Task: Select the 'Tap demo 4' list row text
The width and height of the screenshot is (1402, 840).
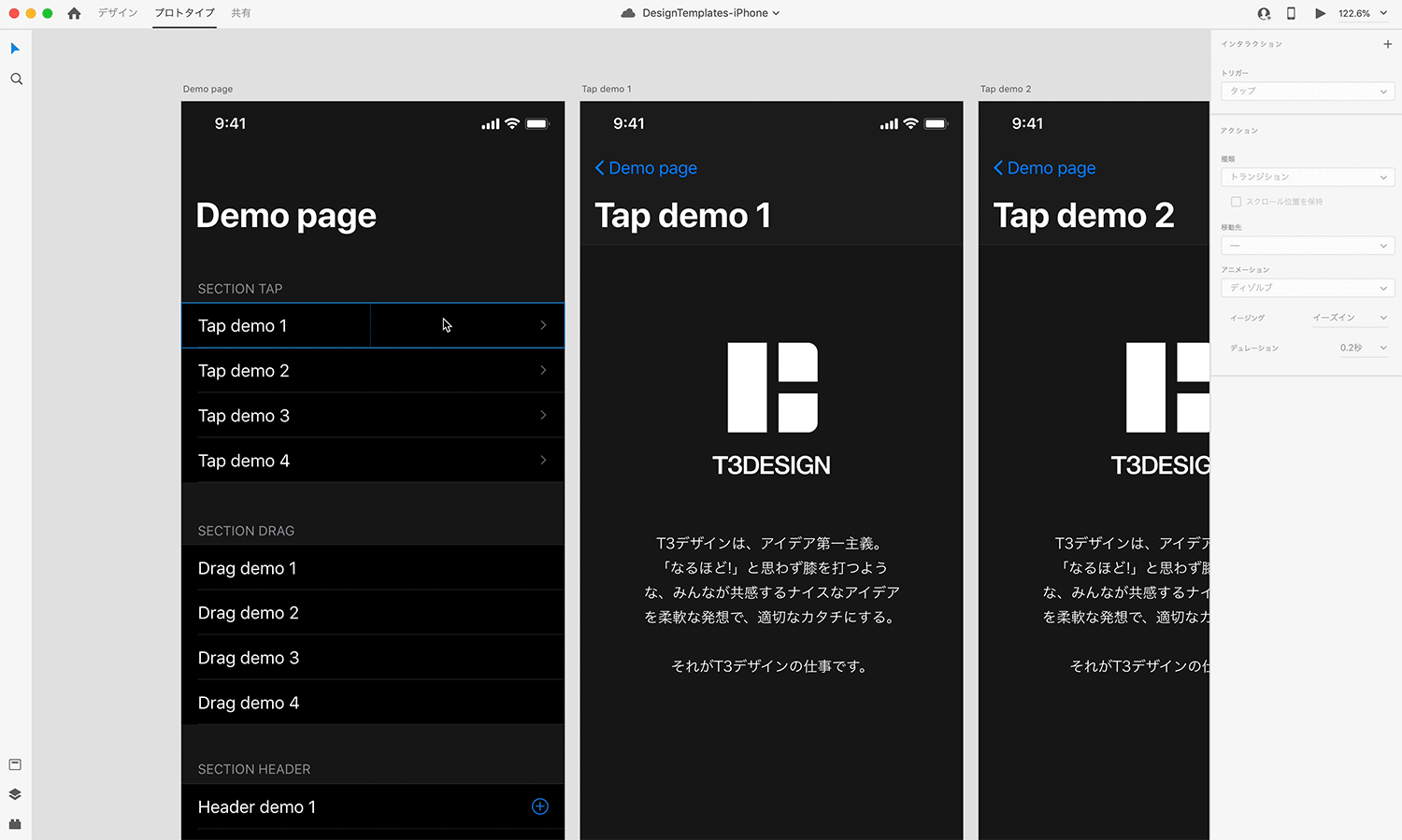Action: tap(244, 461)
